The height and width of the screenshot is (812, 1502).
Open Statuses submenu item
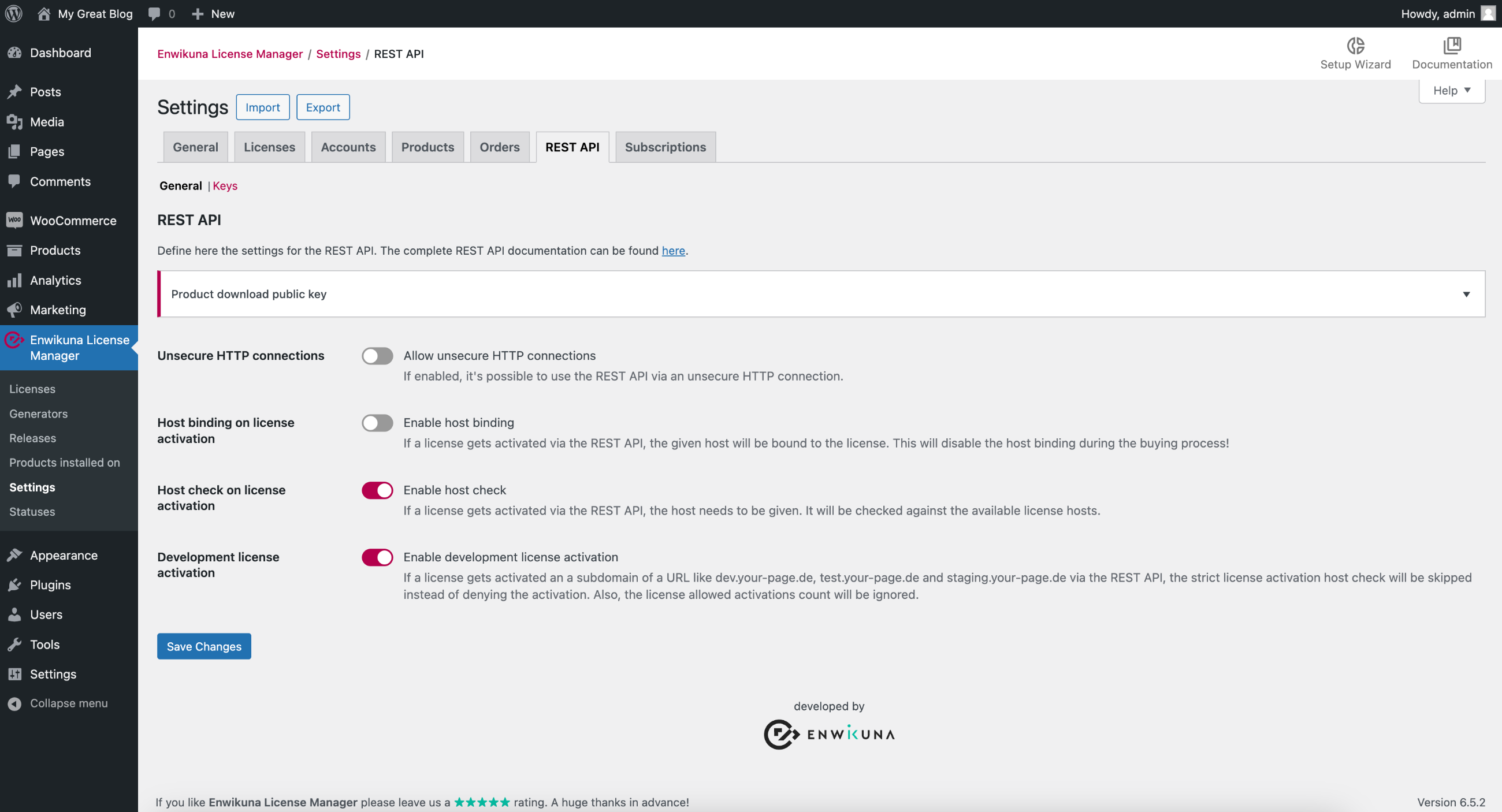point(32,511)
